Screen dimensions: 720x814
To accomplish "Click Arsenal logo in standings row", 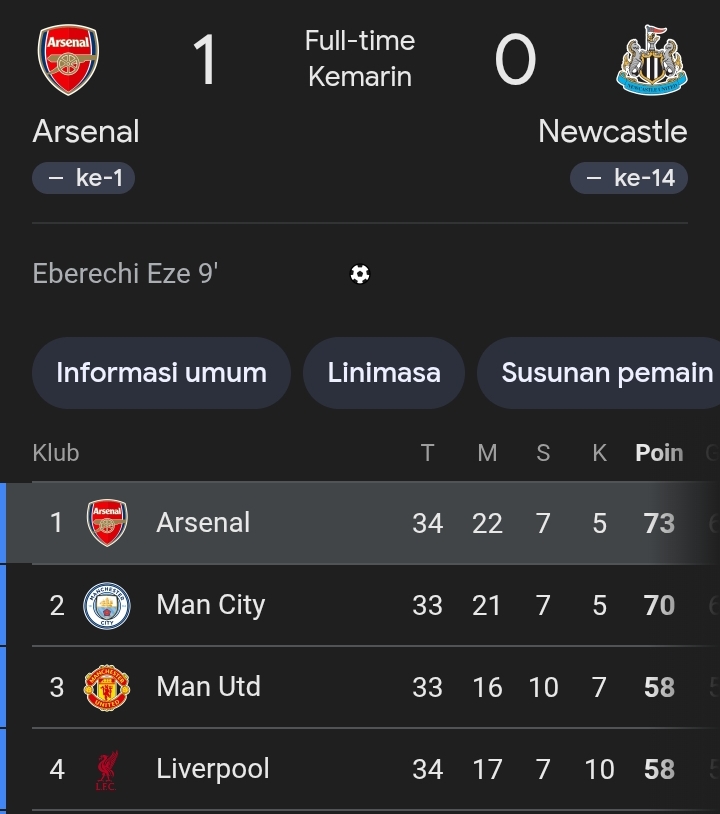I will [107, 523].
